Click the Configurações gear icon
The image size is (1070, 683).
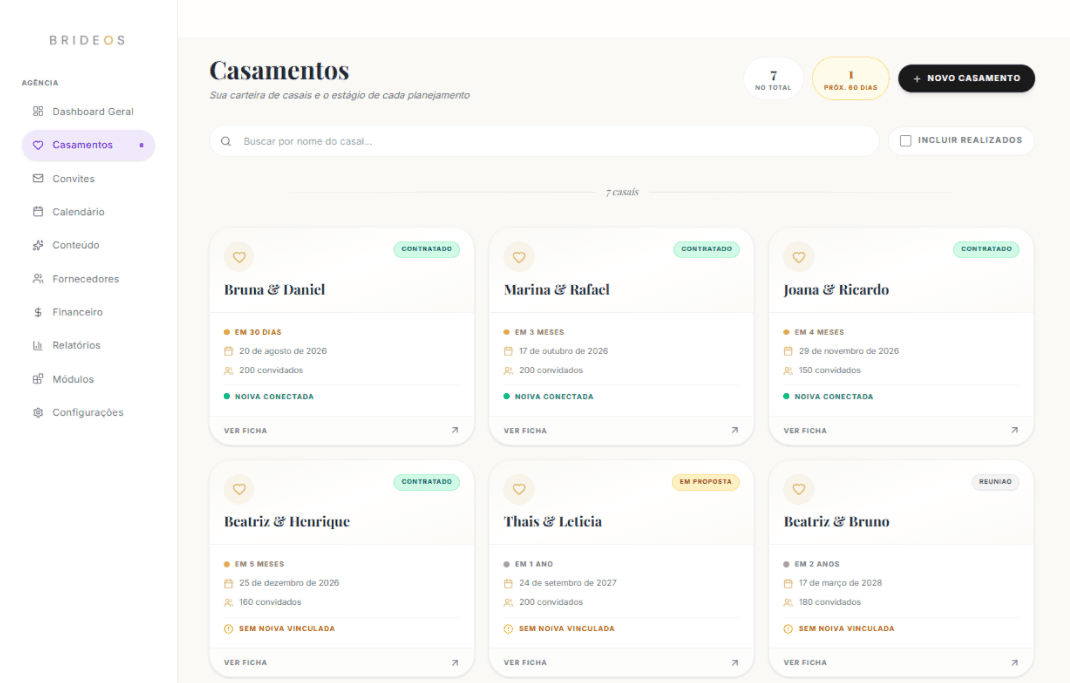point(38,412)
